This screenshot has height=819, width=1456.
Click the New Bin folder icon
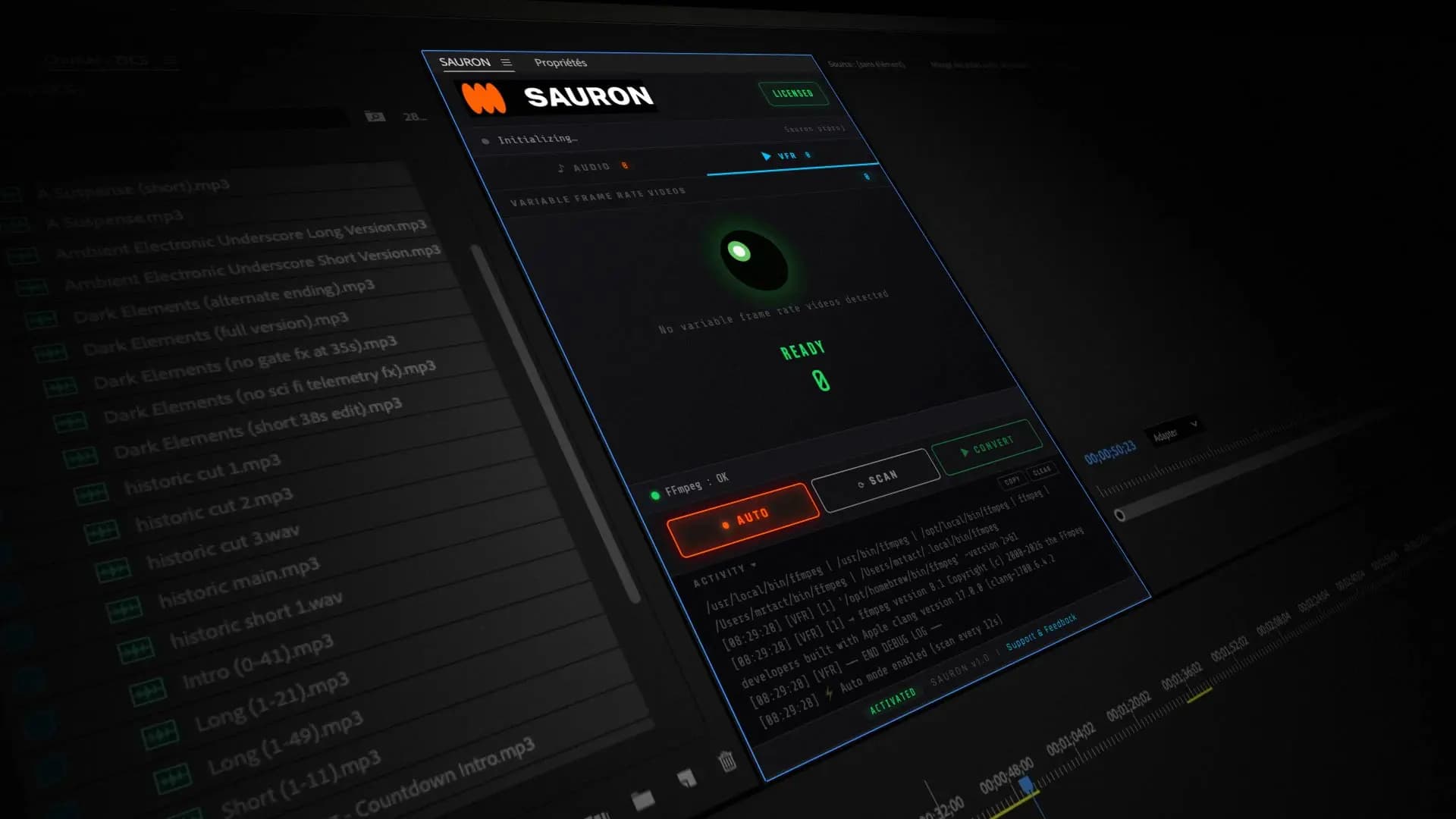click(x=642, y=799)
